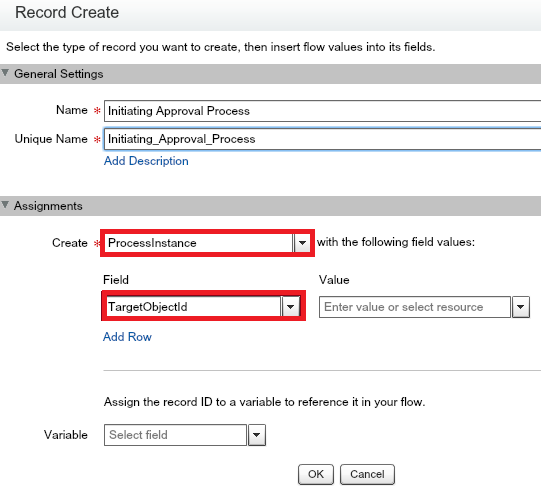
Task: Click the Enter value or select resource field
Action: (x=415, y=307)
